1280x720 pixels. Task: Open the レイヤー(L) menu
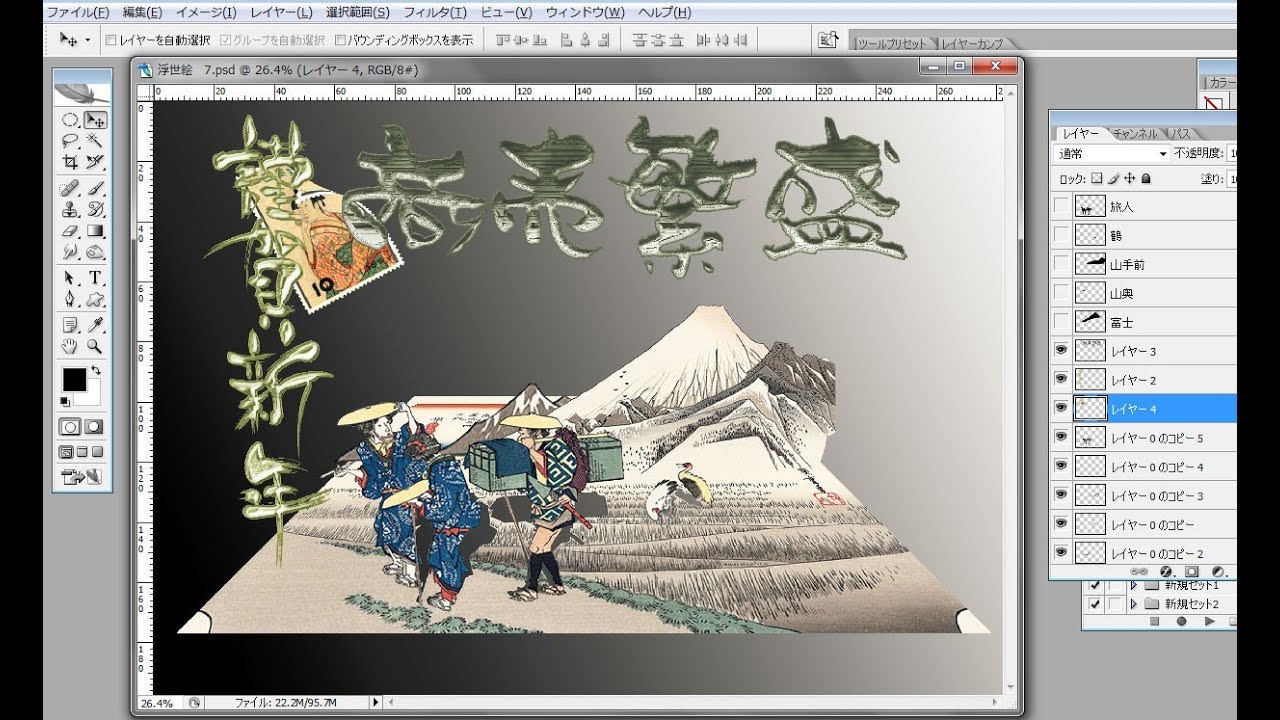pos(280,13)
